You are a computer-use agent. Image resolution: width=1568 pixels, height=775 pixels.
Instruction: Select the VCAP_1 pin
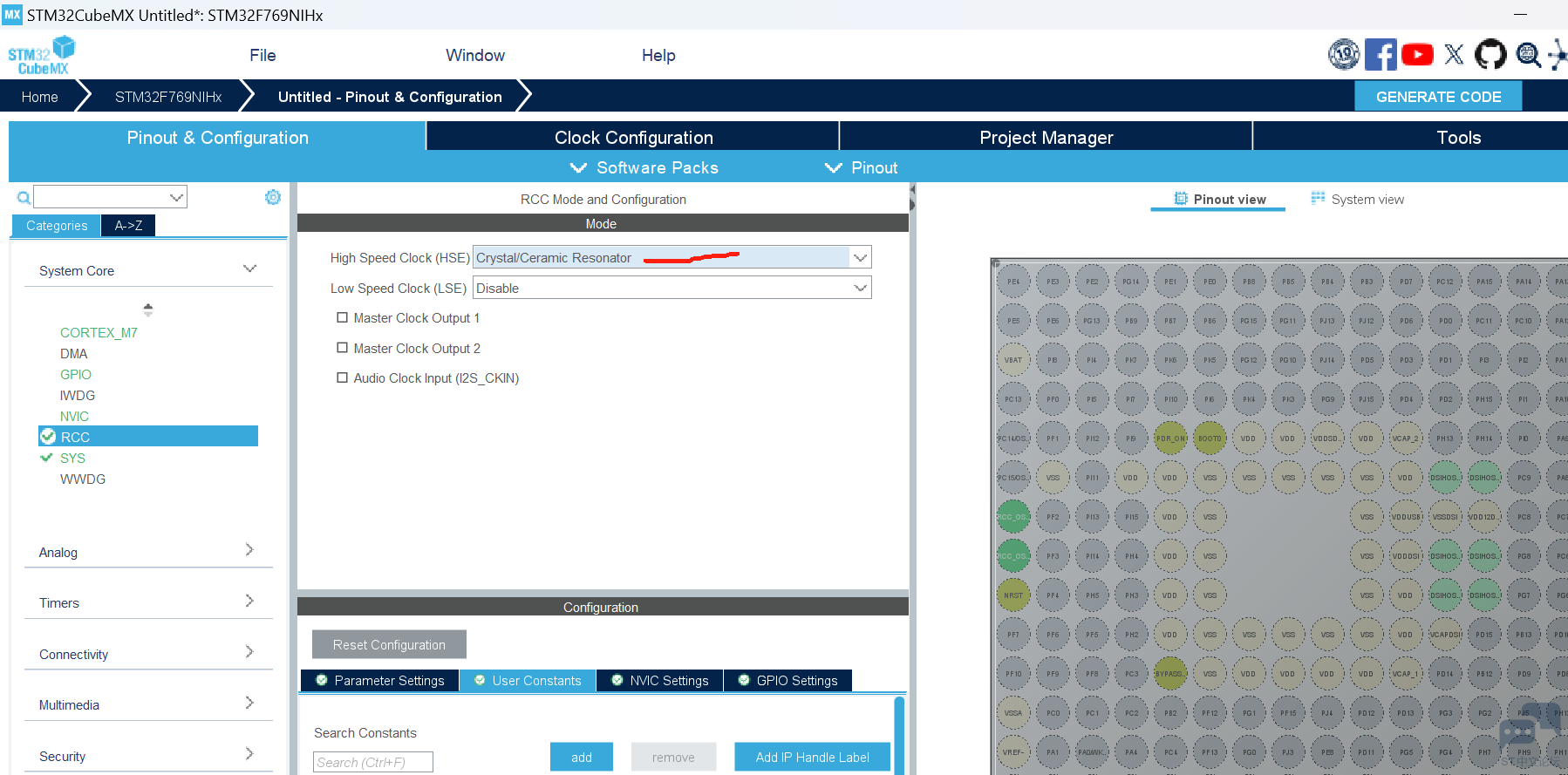[1405, 674]
